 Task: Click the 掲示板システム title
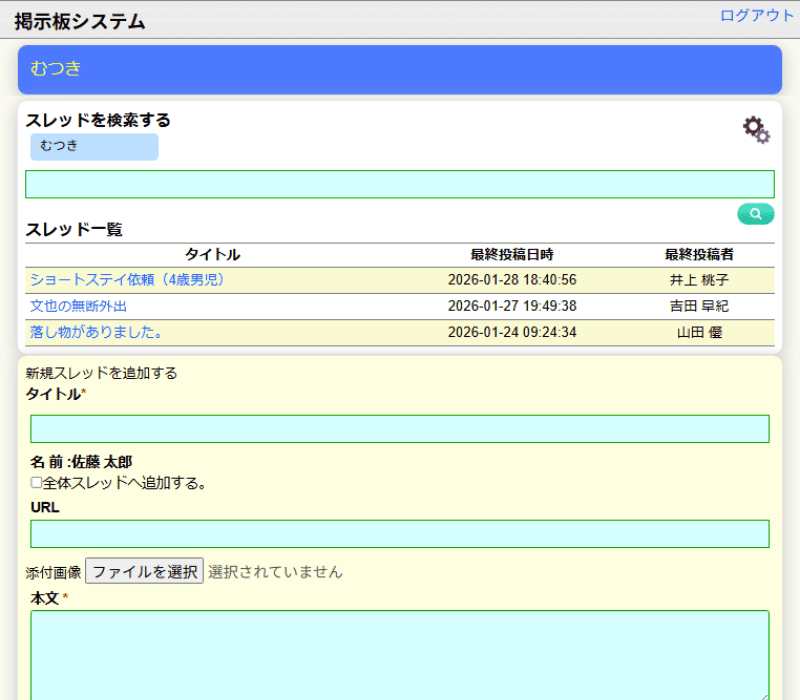[x=80, y=21]
